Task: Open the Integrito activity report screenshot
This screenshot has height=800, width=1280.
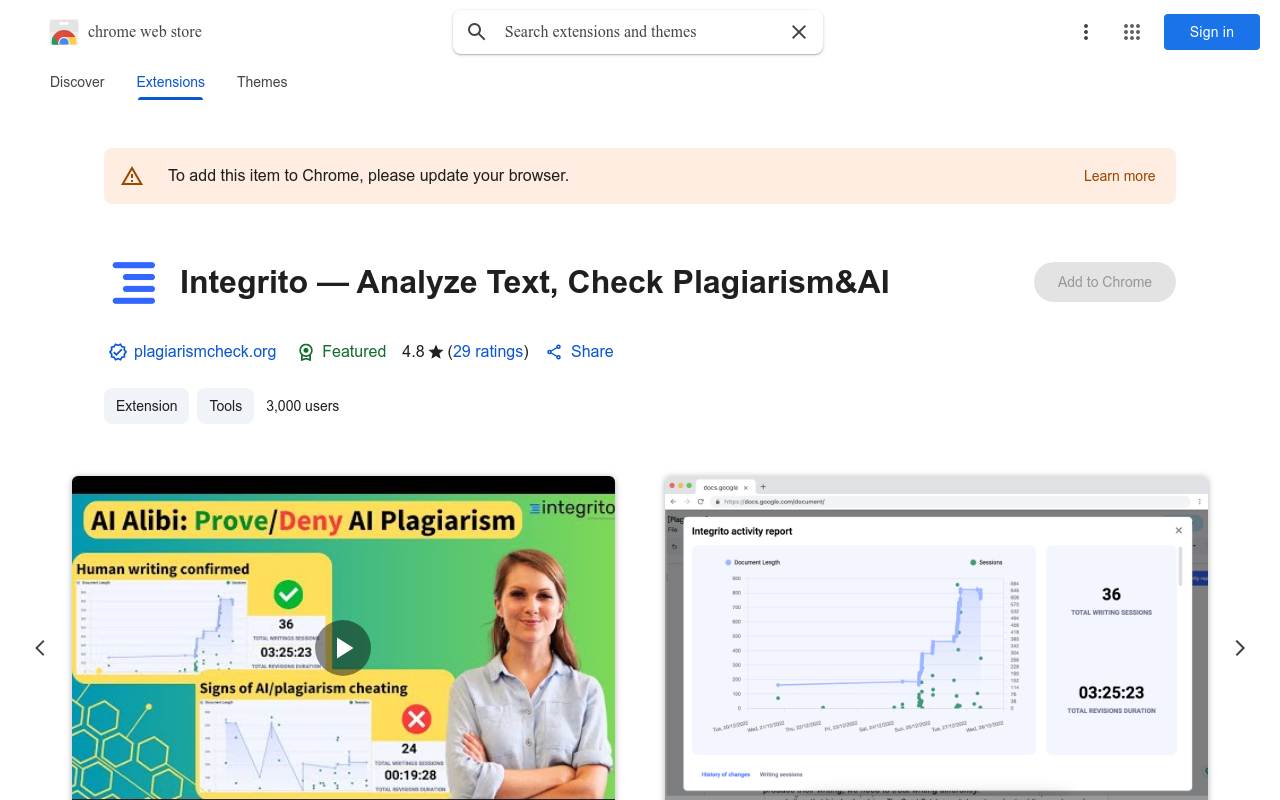Action: [937, 638]
